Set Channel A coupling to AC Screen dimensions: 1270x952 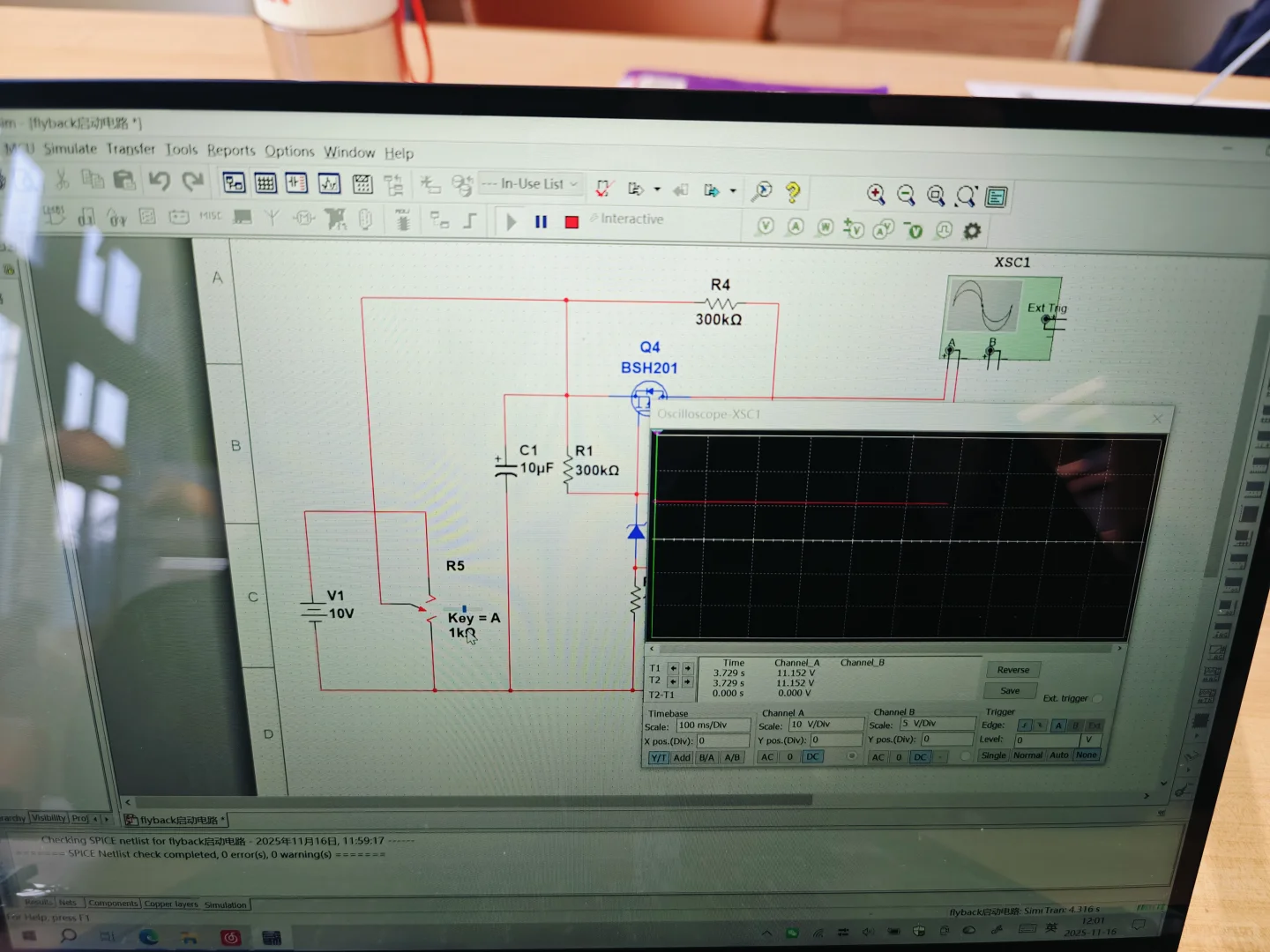pyautogui.click(x=767, y=756)
